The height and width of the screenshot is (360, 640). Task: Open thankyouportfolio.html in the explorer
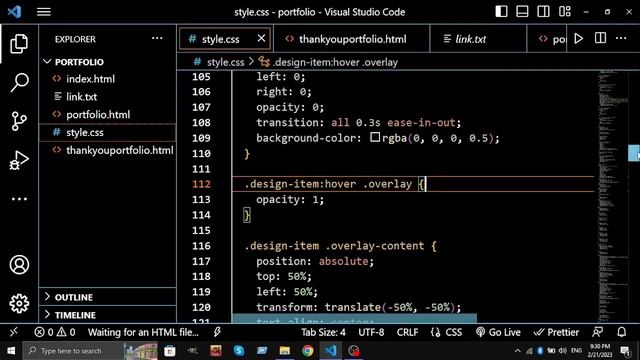pyautogui.click(x=108, y=150)
